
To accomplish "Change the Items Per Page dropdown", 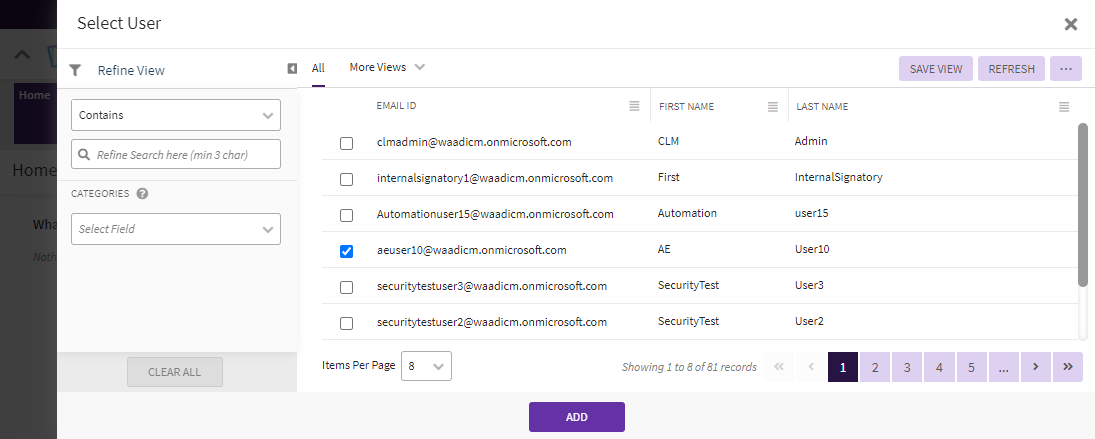I will click(426, 366).
